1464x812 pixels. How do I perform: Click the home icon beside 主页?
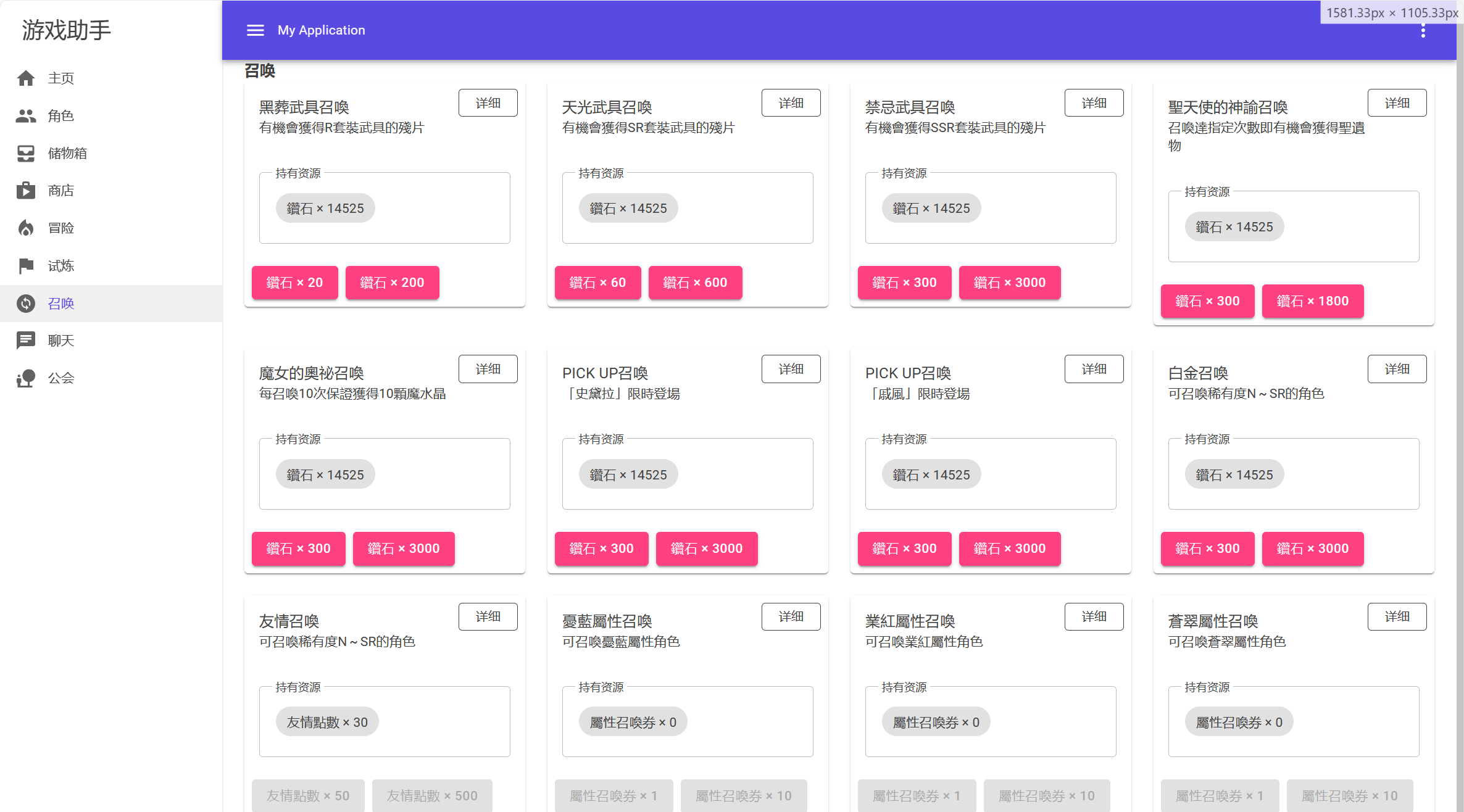coord(26,78)
